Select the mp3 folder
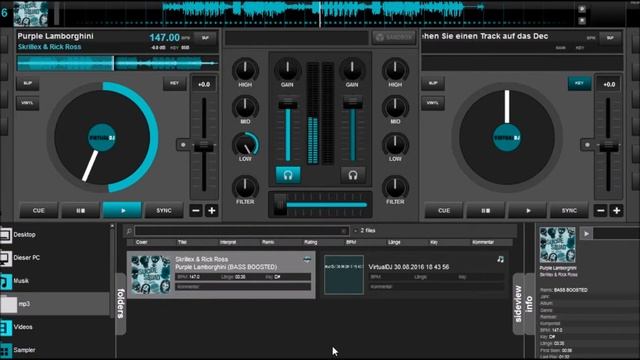The height and width of the screenshot is (360, 640). [x=55, y=304]
